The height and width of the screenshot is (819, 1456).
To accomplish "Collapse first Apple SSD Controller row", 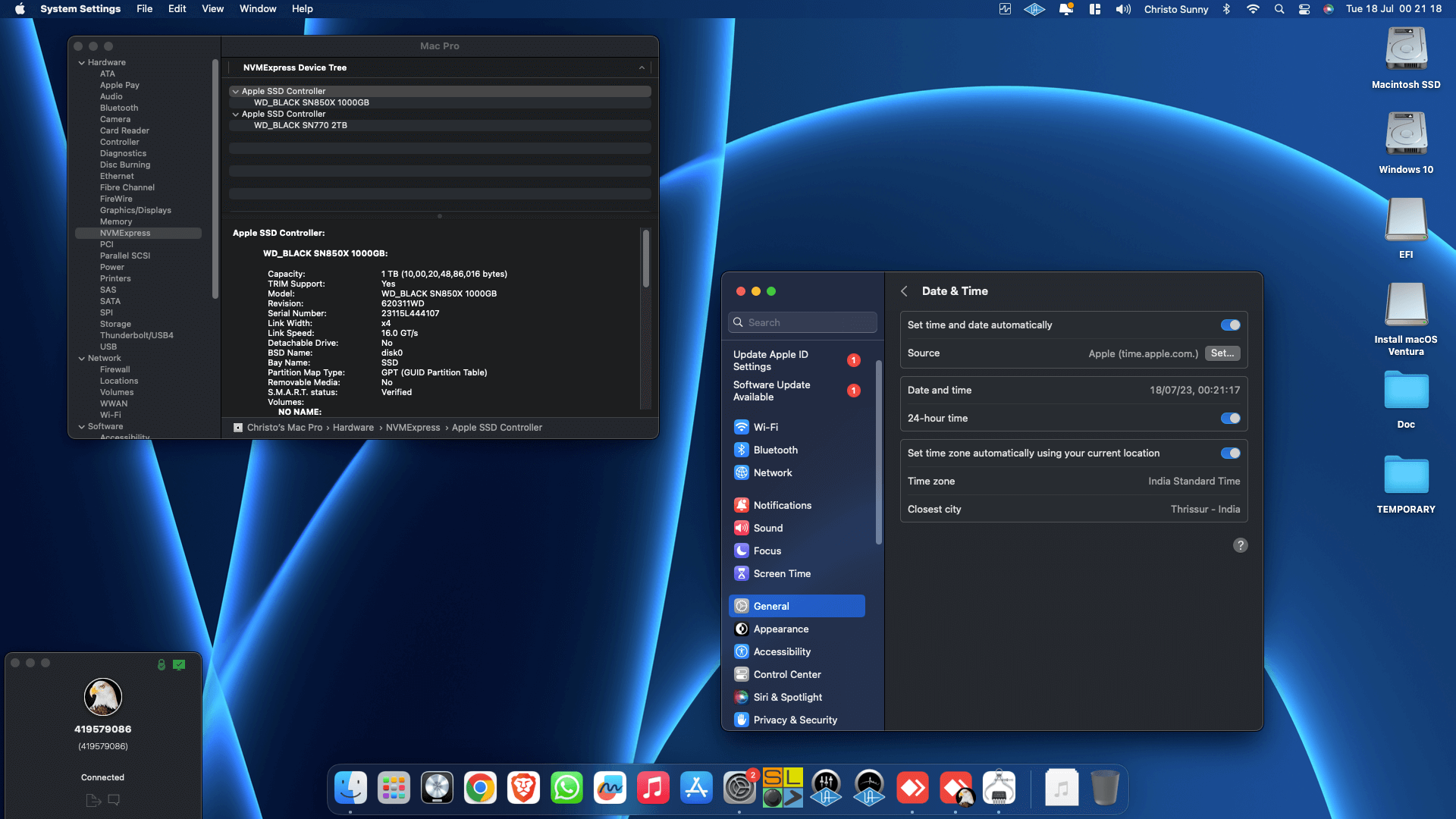I will click(236, 92).
